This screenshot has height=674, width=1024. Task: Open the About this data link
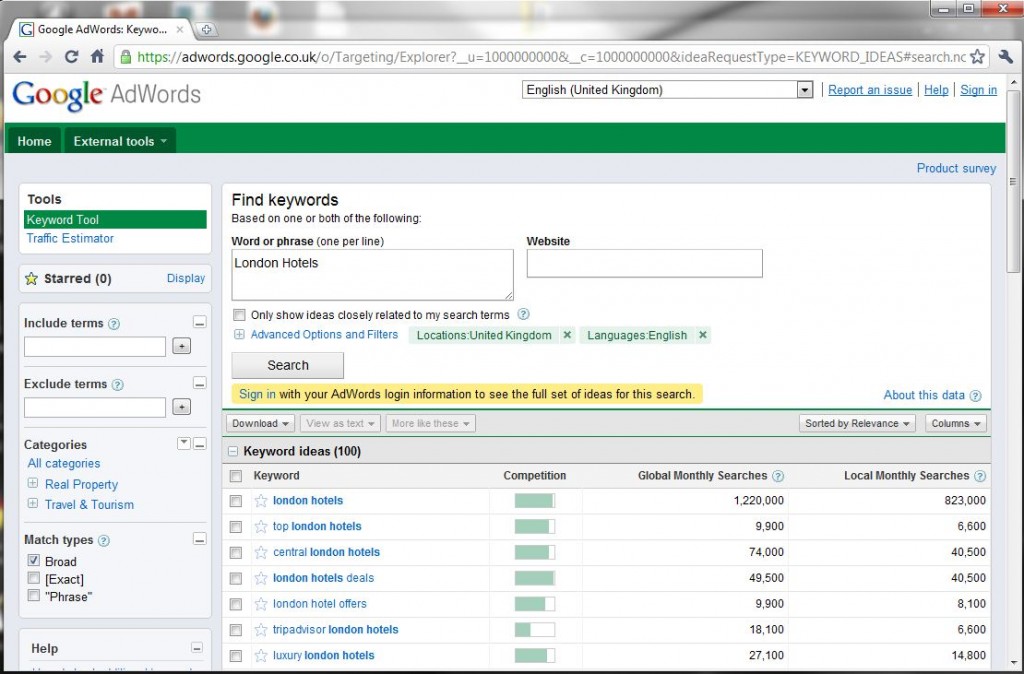click(923, 395)
